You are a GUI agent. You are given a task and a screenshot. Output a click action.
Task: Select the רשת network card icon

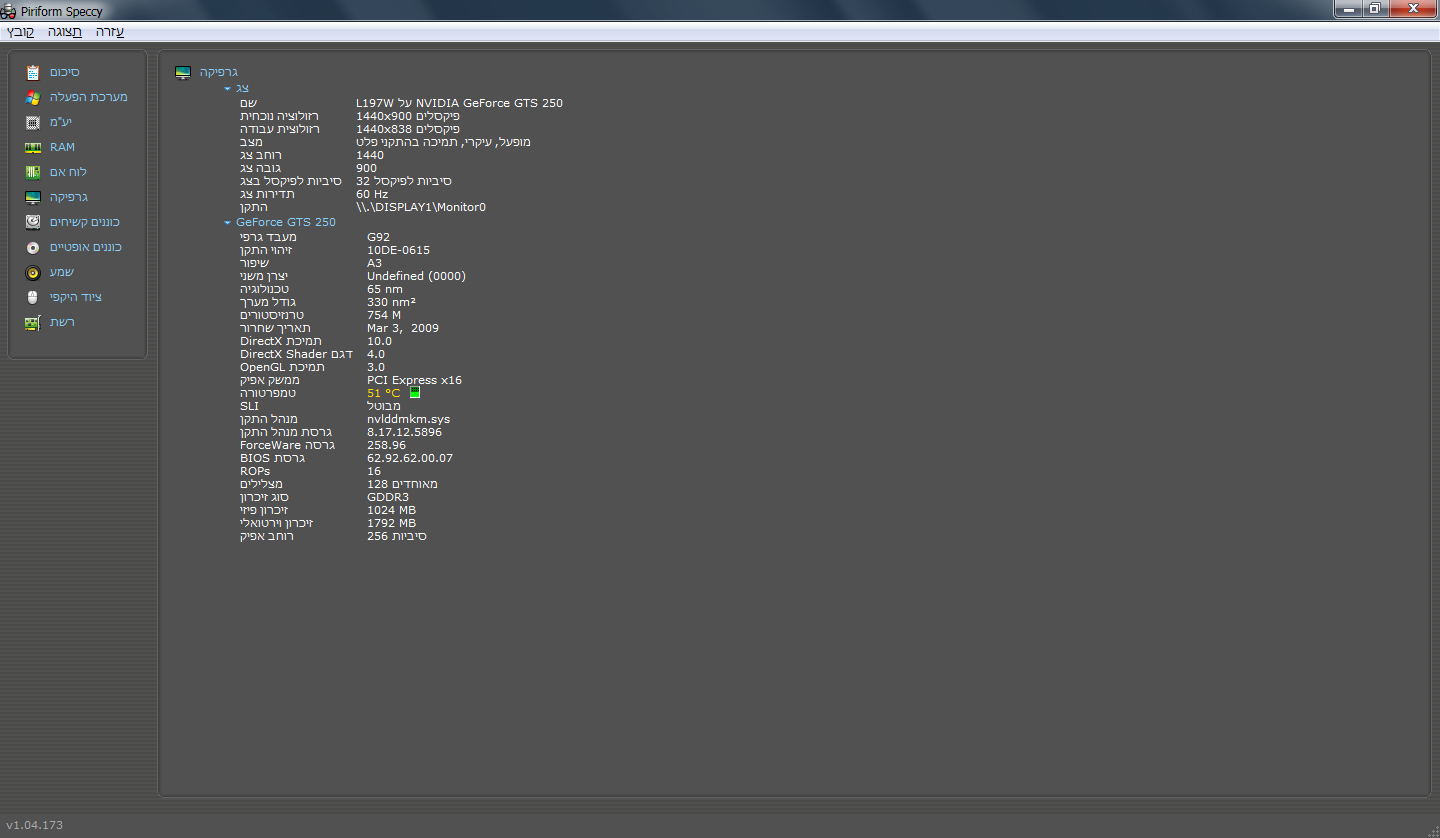click(33, 322)
